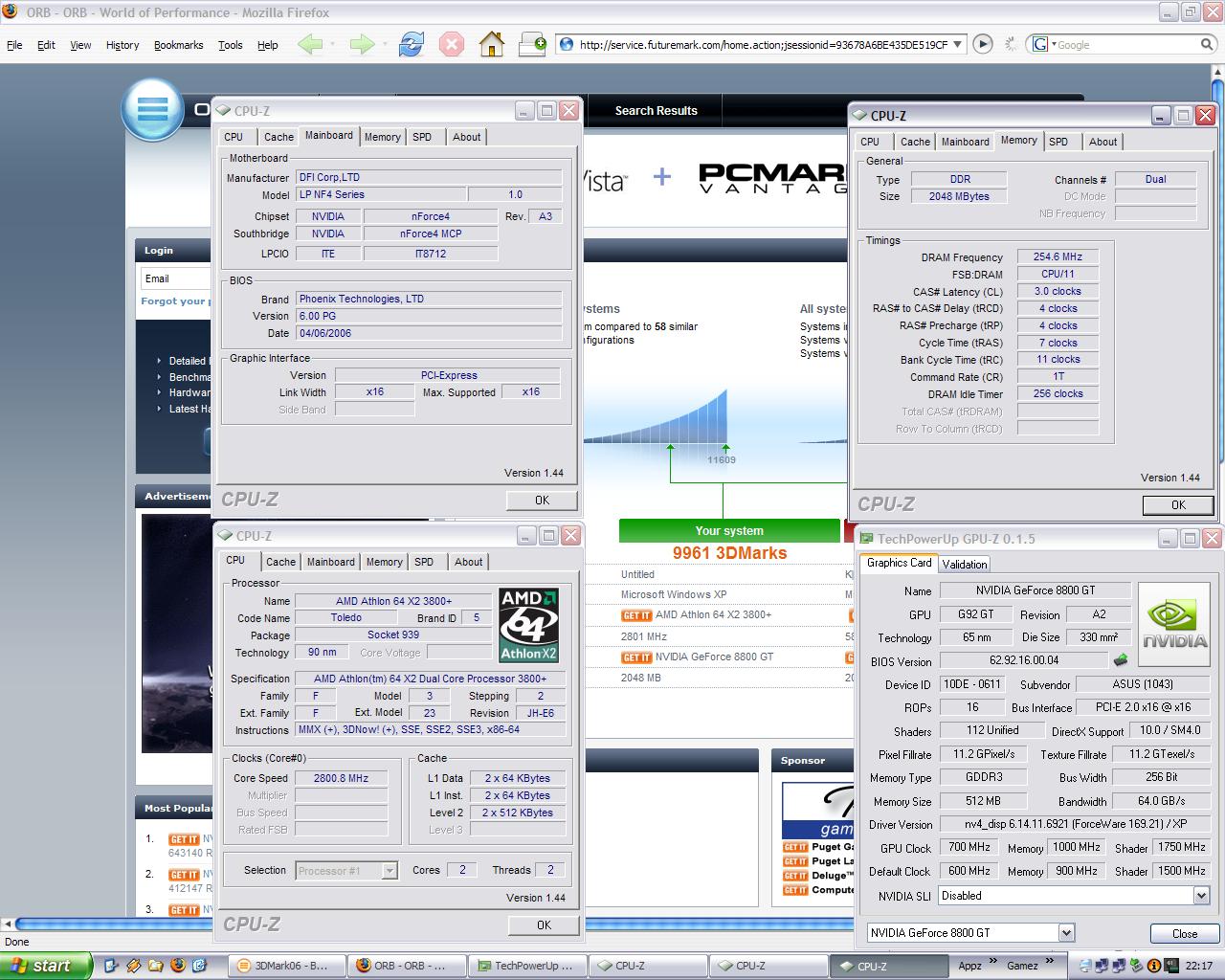Switch to the ORB Firefox taskbar button
The image size is (1225, 980).
[408, 966]
